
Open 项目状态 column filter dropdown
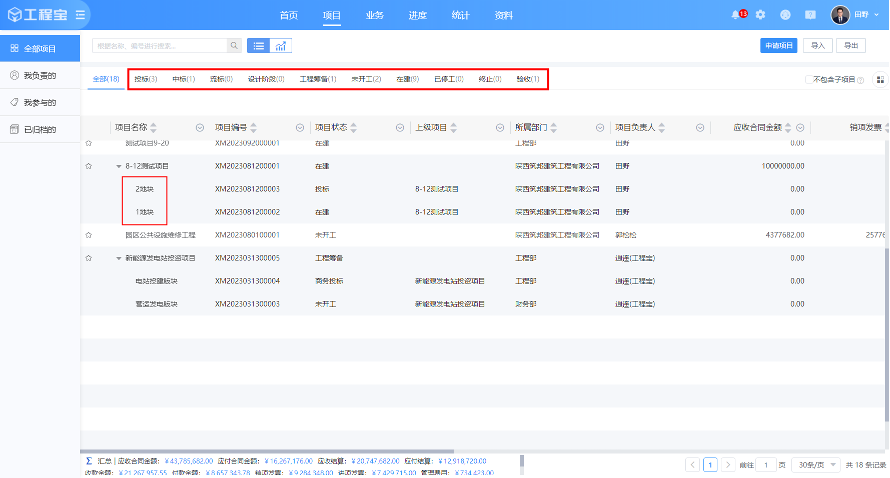click(400, 128)
